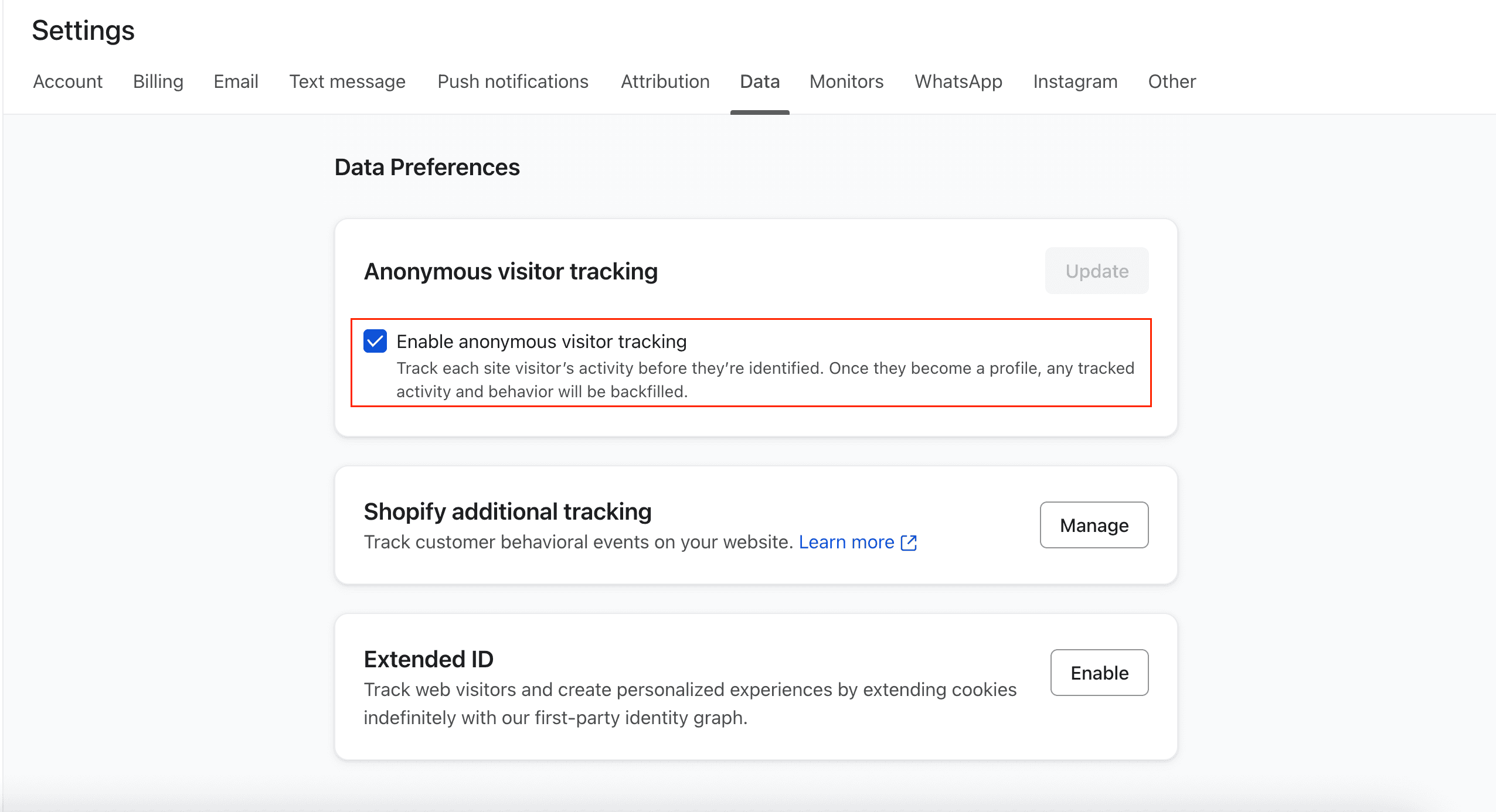Image resolution: width=1496 pixels, height=812 pixels.
Task: Click the Enable anonymous visitor tracking label
Action: [x=542, y=342]
